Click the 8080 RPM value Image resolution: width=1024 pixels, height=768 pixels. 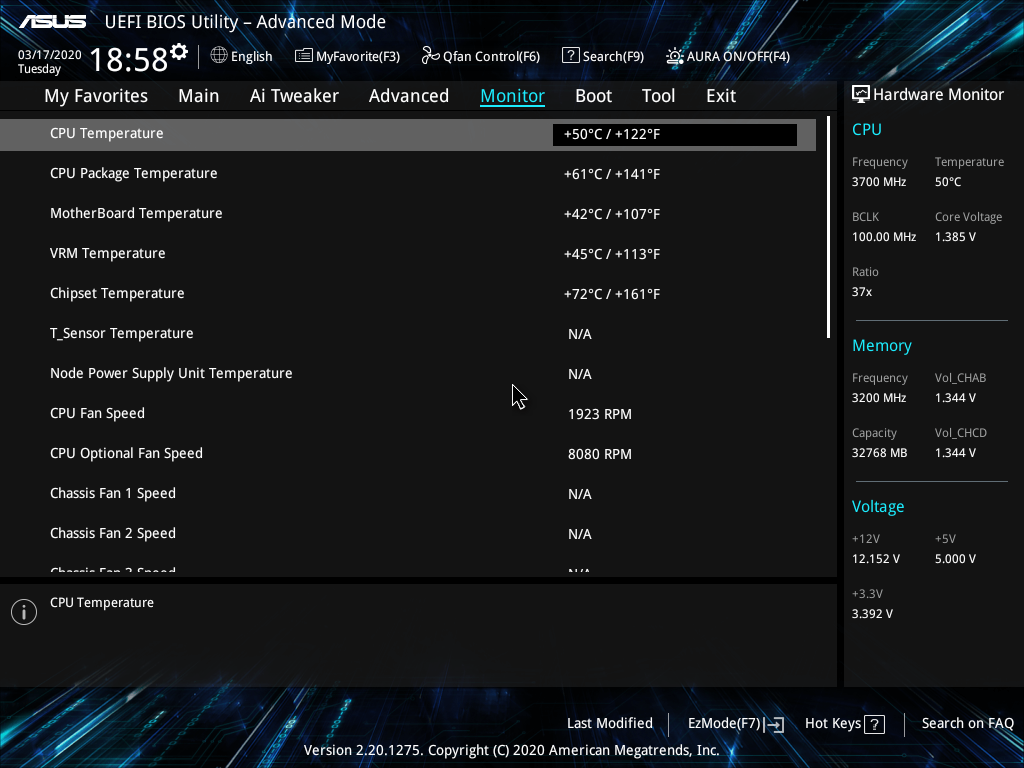(x=600, y=454)
